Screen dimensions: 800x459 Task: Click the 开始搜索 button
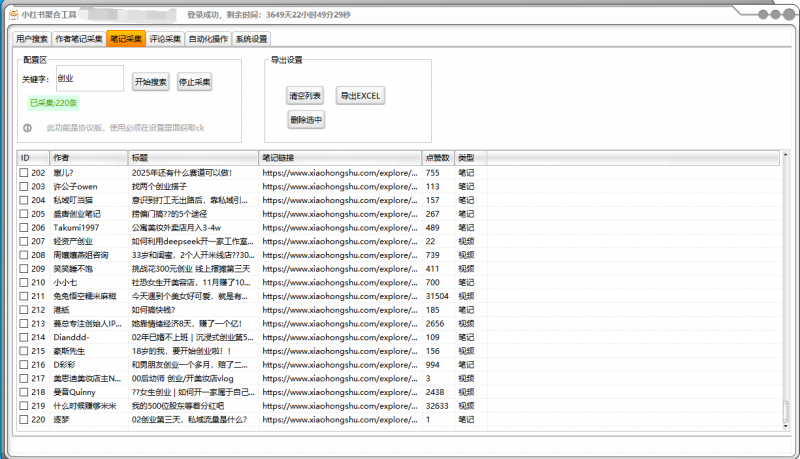(x=151, y=82)
